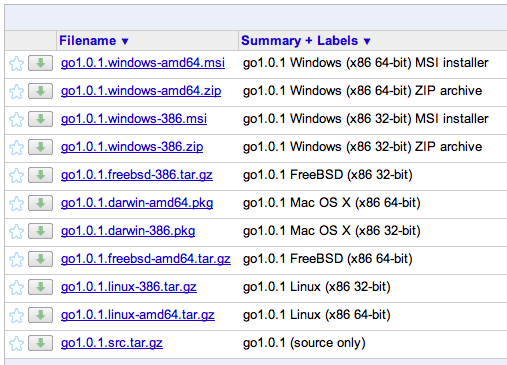The width and height of the screenshot is (507, 365).
Task: Click summary 'go1.0.1 FreeBSD (x86 32-bit)'
Action: pos(328,175)
